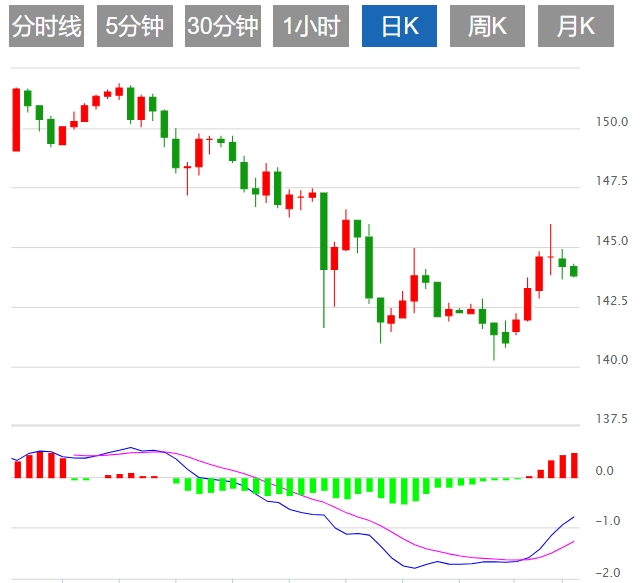The image size is (640, 583).
Task: Click the active 日K tab
Action: click(399, 26)
